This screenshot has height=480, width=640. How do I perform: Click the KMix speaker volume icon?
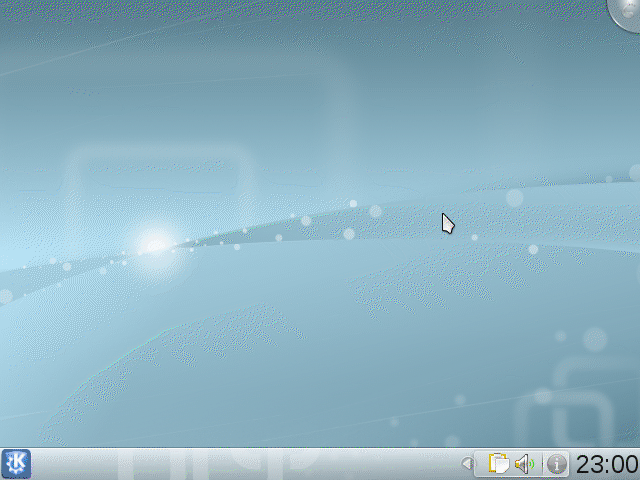point(524,464)
